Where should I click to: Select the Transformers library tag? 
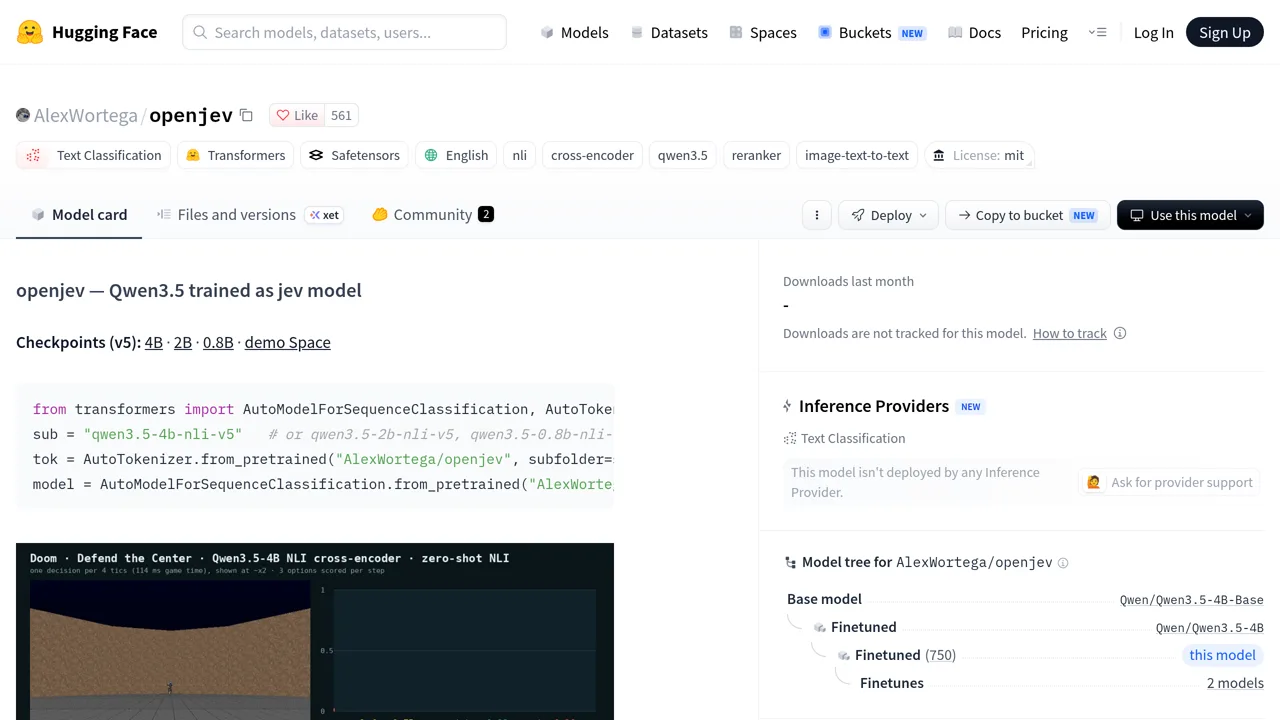click(x=235, y=155)
